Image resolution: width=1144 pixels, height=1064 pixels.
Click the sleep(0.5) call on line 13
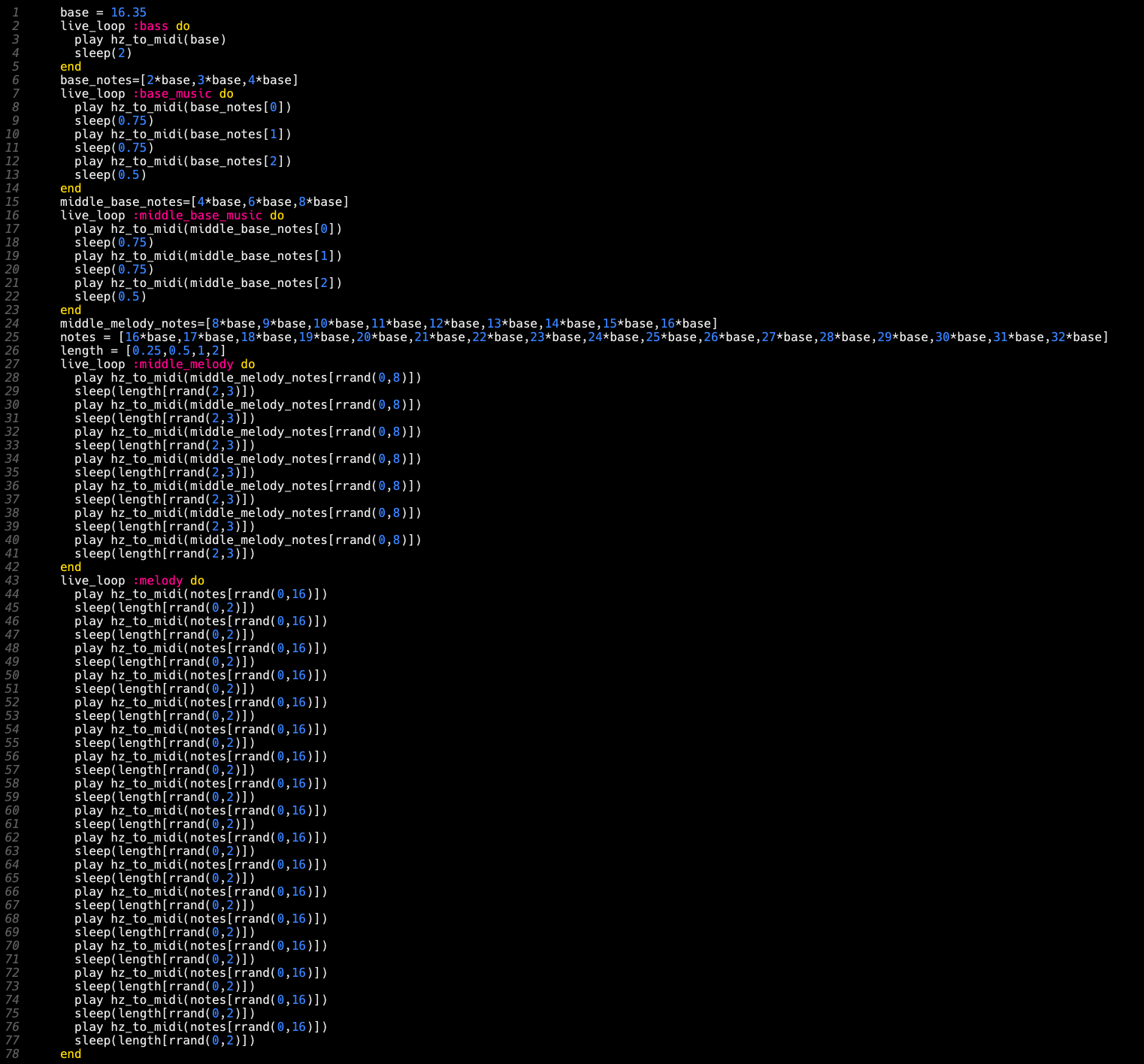[110, 174]
